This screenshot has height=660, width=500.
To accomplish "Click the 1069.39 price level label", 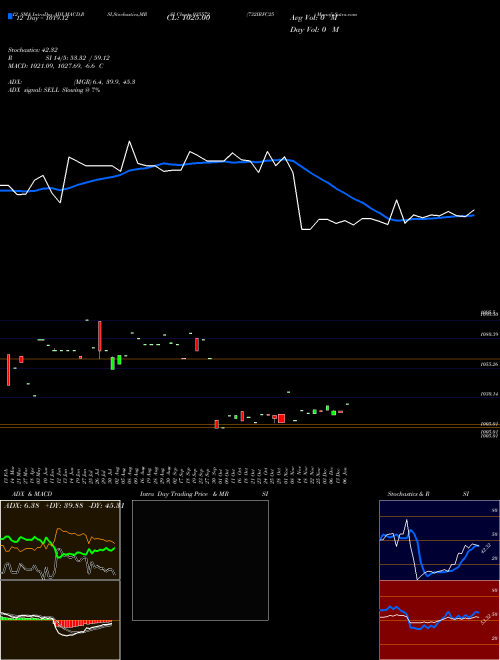I will [x=489, y=334].
